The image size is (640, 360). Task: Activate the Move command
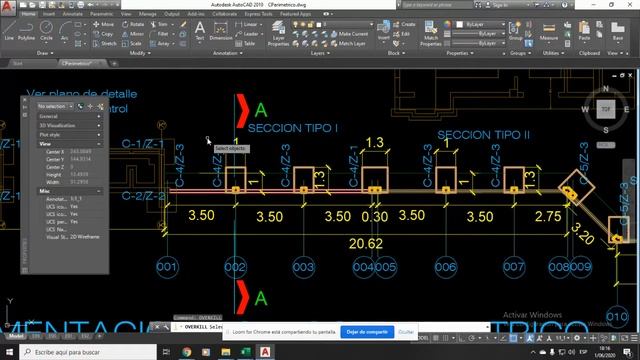(103, 24)
